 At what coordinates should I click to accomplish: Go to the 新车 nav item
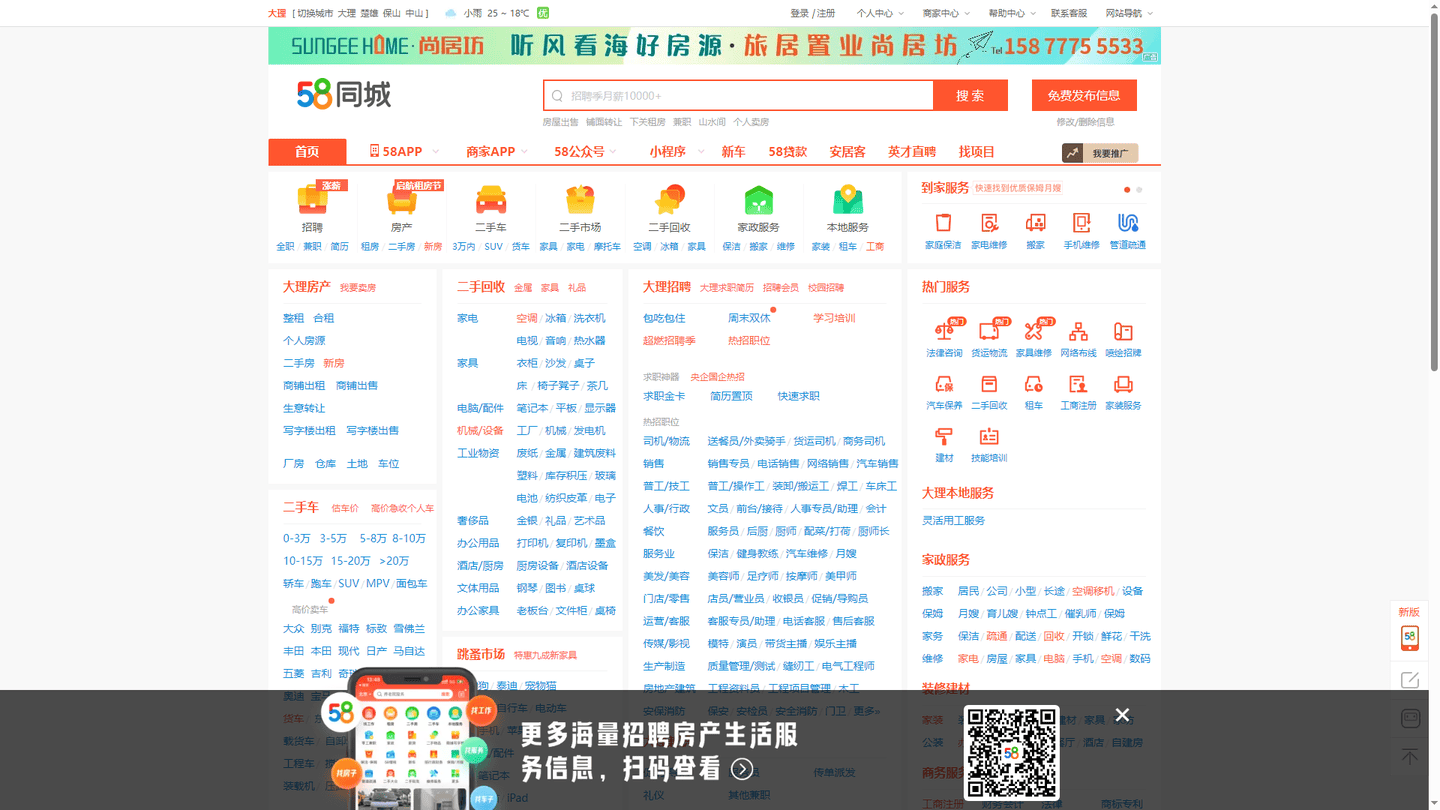click(x=733, y=151)
